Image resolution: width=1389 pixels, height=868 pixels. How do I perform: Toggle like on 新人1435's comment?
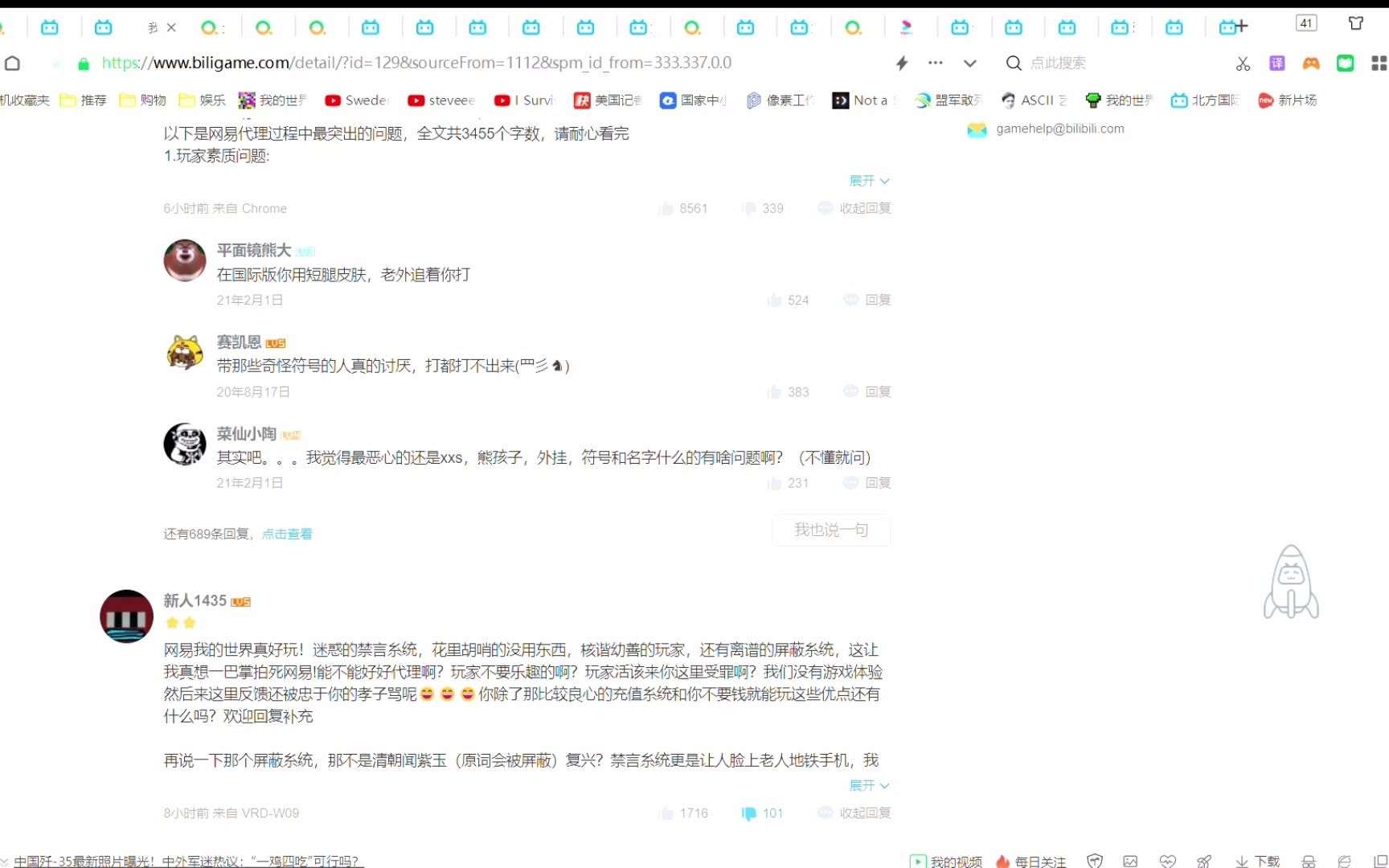coord(667,813)
